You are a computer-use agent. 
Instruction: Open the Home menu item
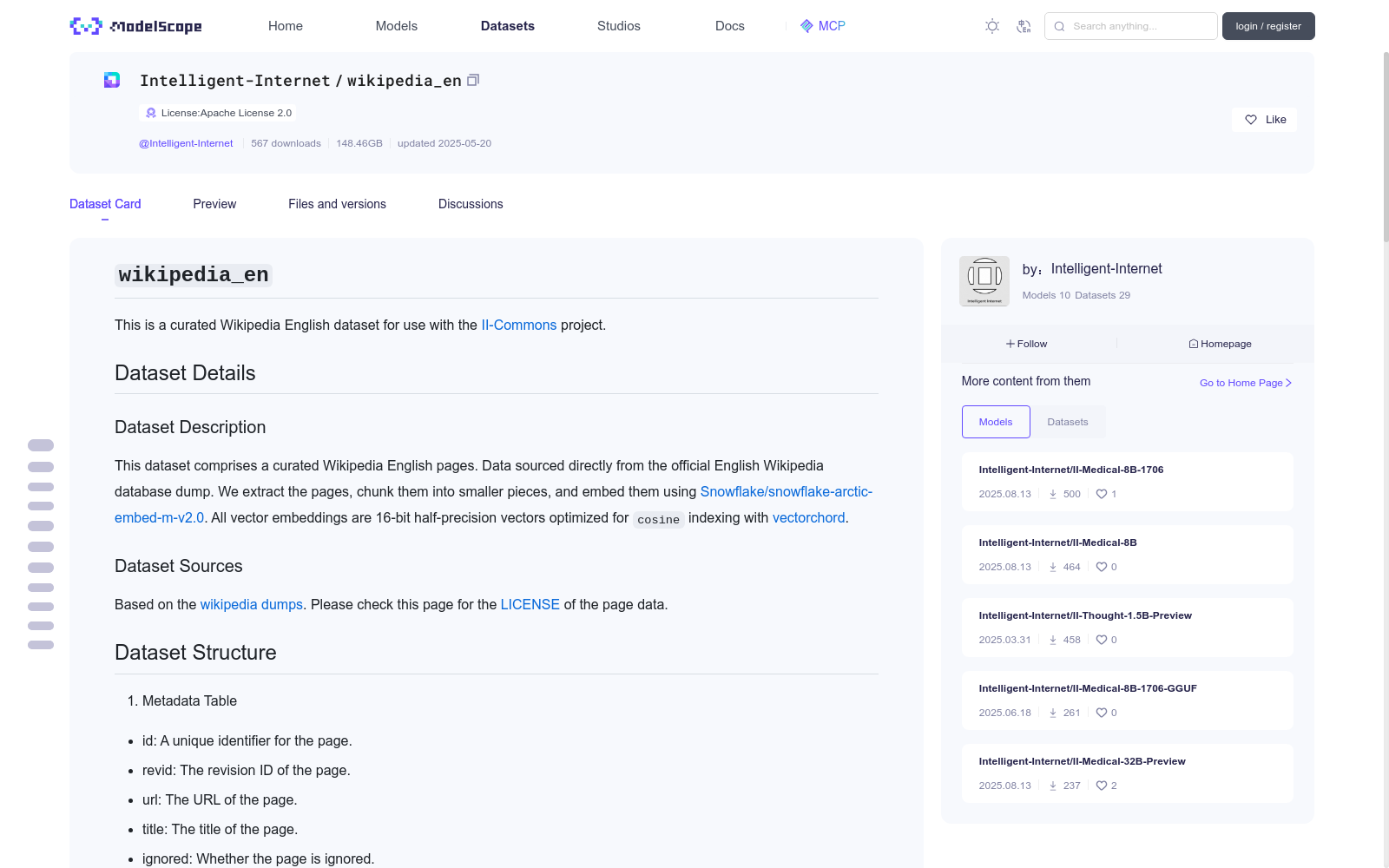[x=286, y=26]
